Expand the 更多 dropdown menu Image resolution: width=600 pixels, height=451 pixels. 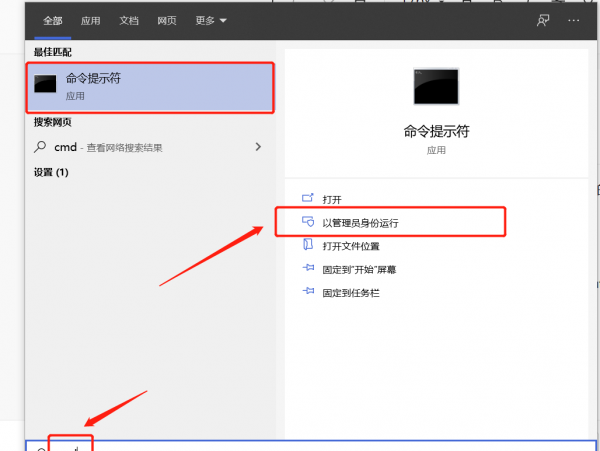[211, 21]
